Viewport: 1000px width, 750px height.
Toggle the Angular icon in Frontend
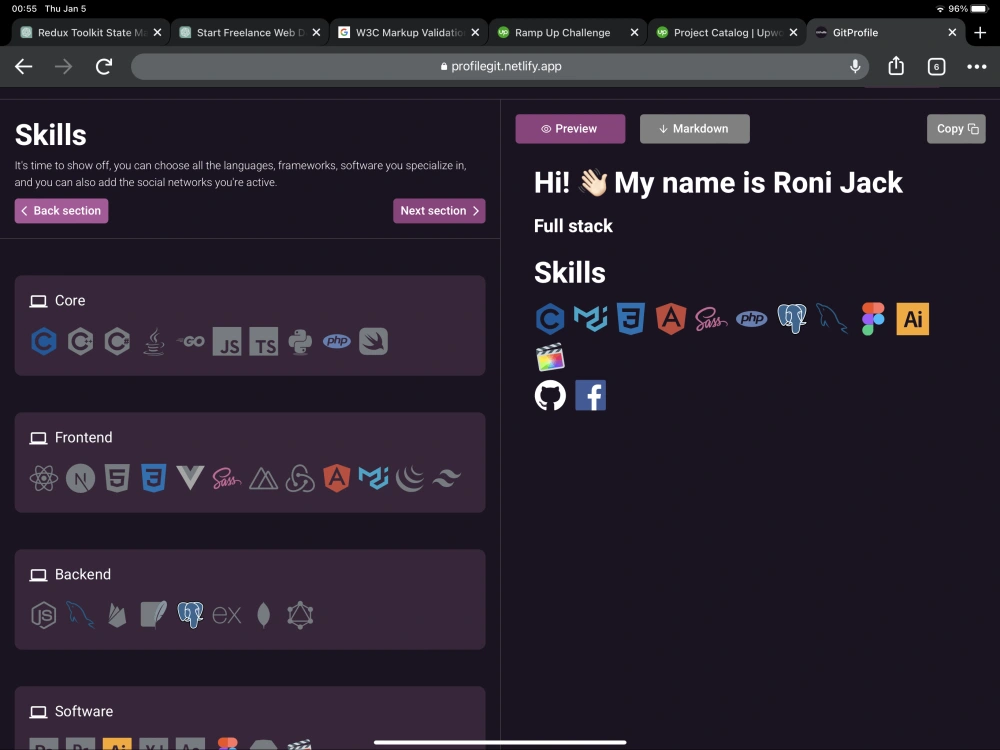tap(337, 478)
